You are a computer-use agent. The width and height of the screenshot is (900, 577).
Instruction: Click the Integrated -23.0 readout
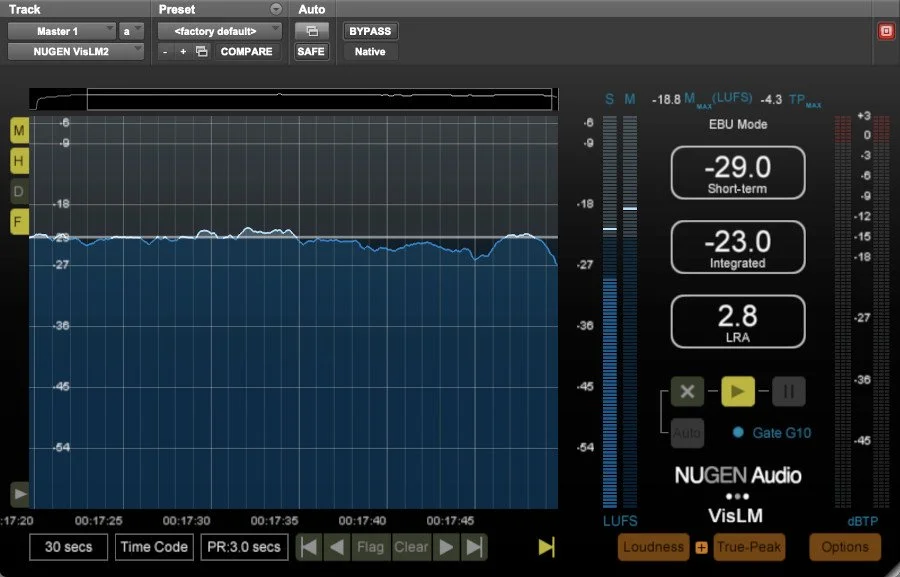pos(738,247)
